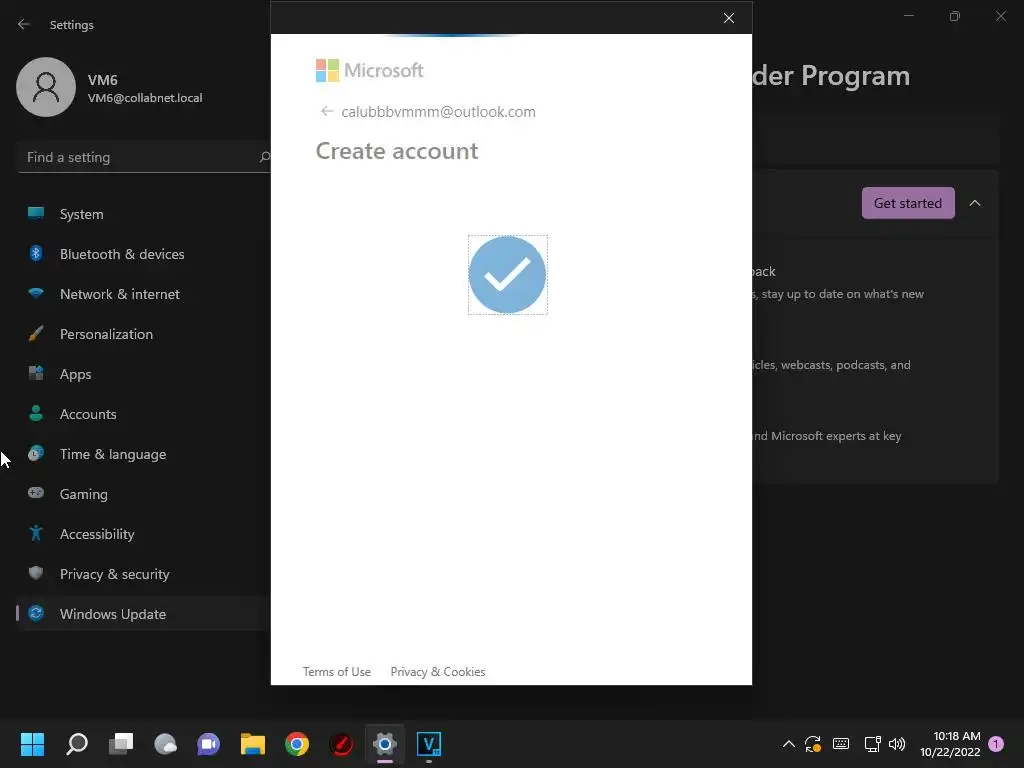Click the Apps grid icon in sidebar

pos(36,373)
